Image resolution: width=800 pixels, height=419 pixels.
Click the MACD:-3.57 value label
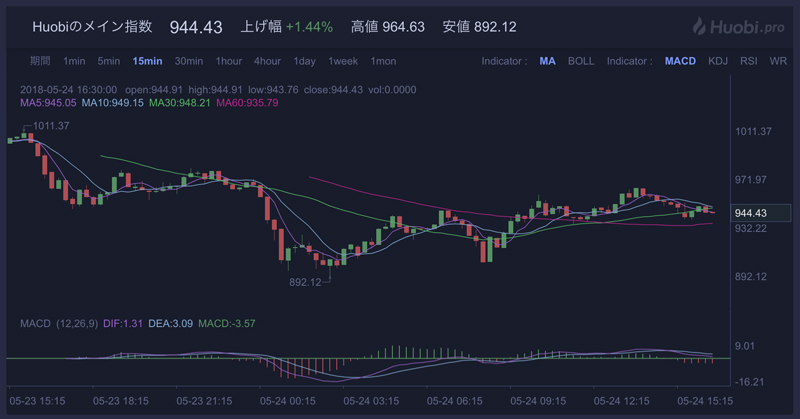pos(227,324)
